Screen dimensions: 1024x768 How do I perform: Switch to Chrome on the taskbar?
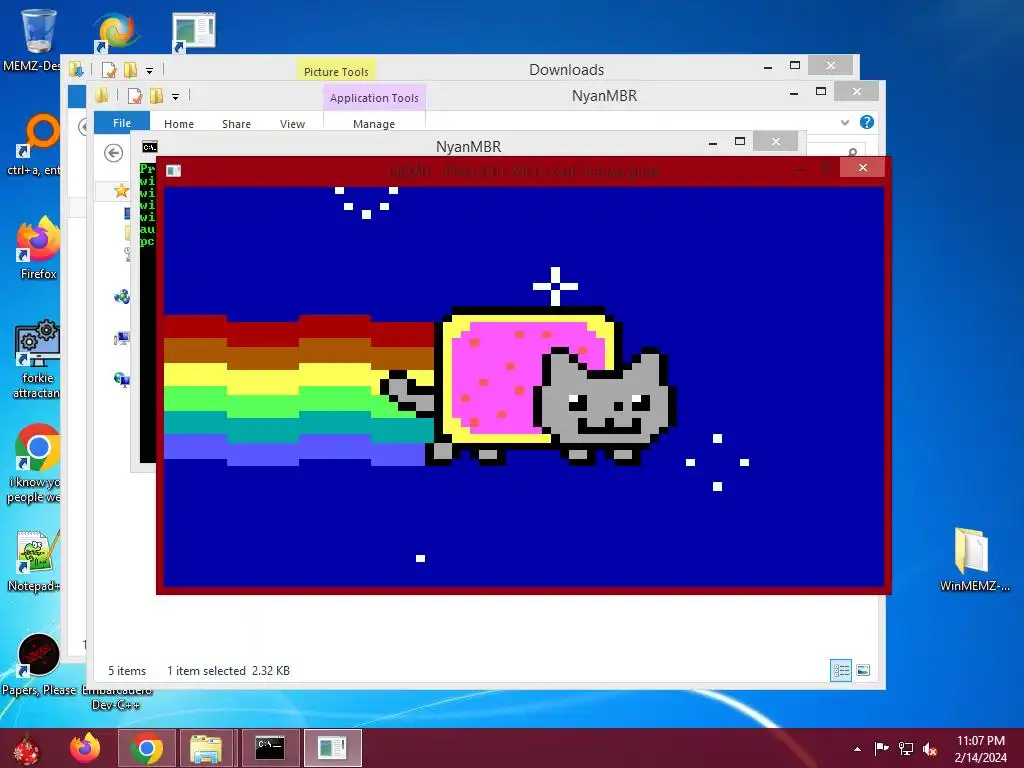146,748
